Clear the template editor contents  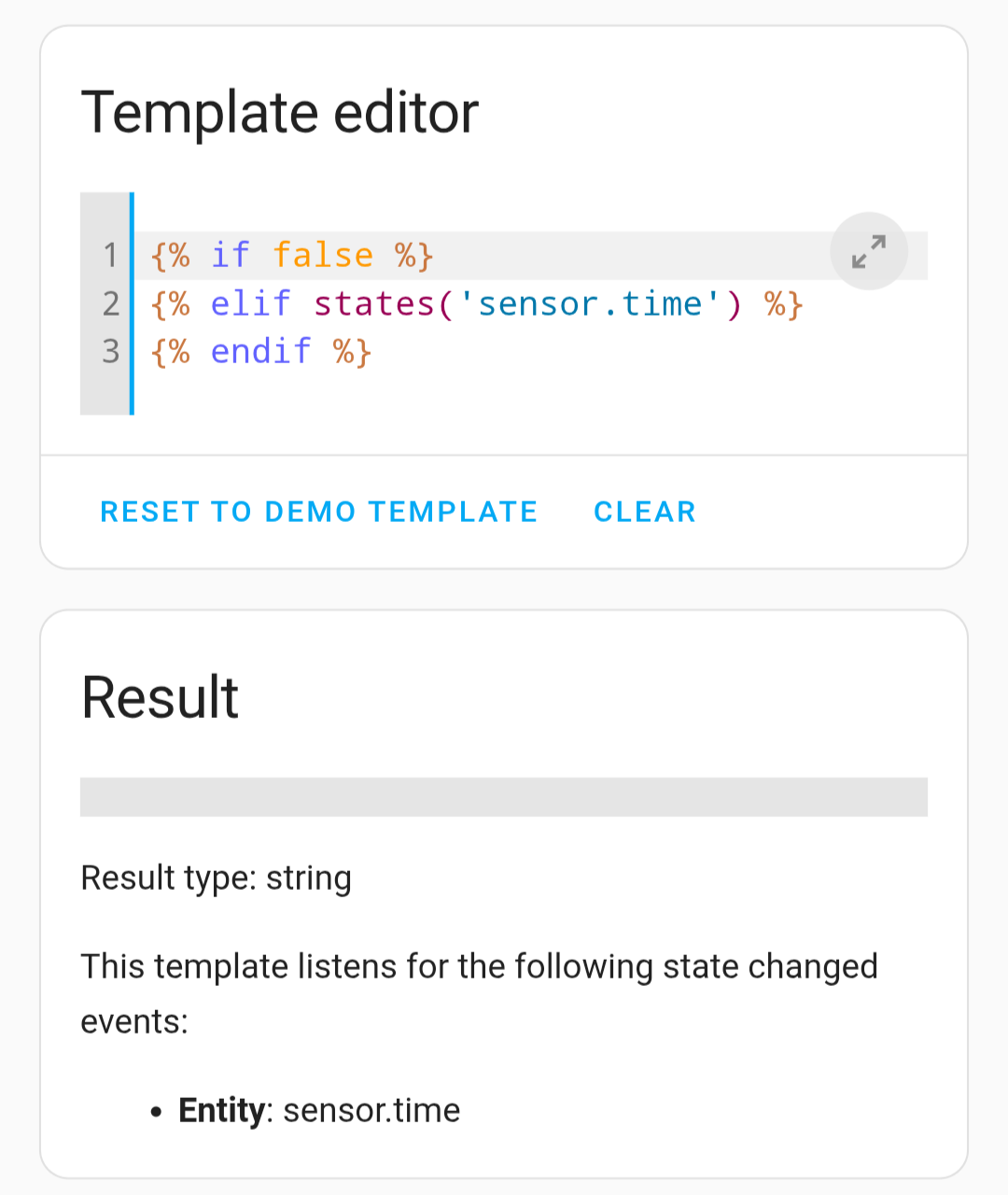click(x=645, y=512)
